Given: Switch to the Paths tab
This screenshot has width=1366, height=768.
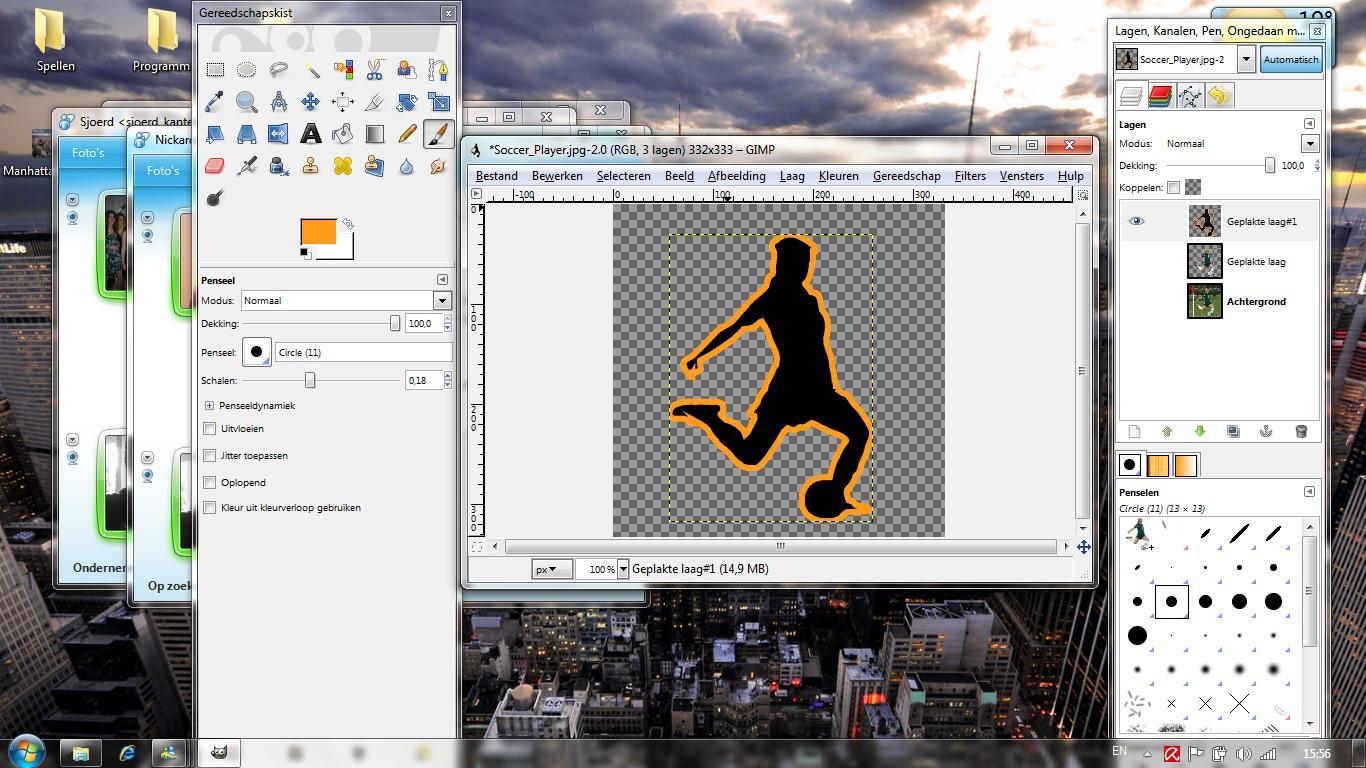Looking at the screenshot, I should (1190, 96).
